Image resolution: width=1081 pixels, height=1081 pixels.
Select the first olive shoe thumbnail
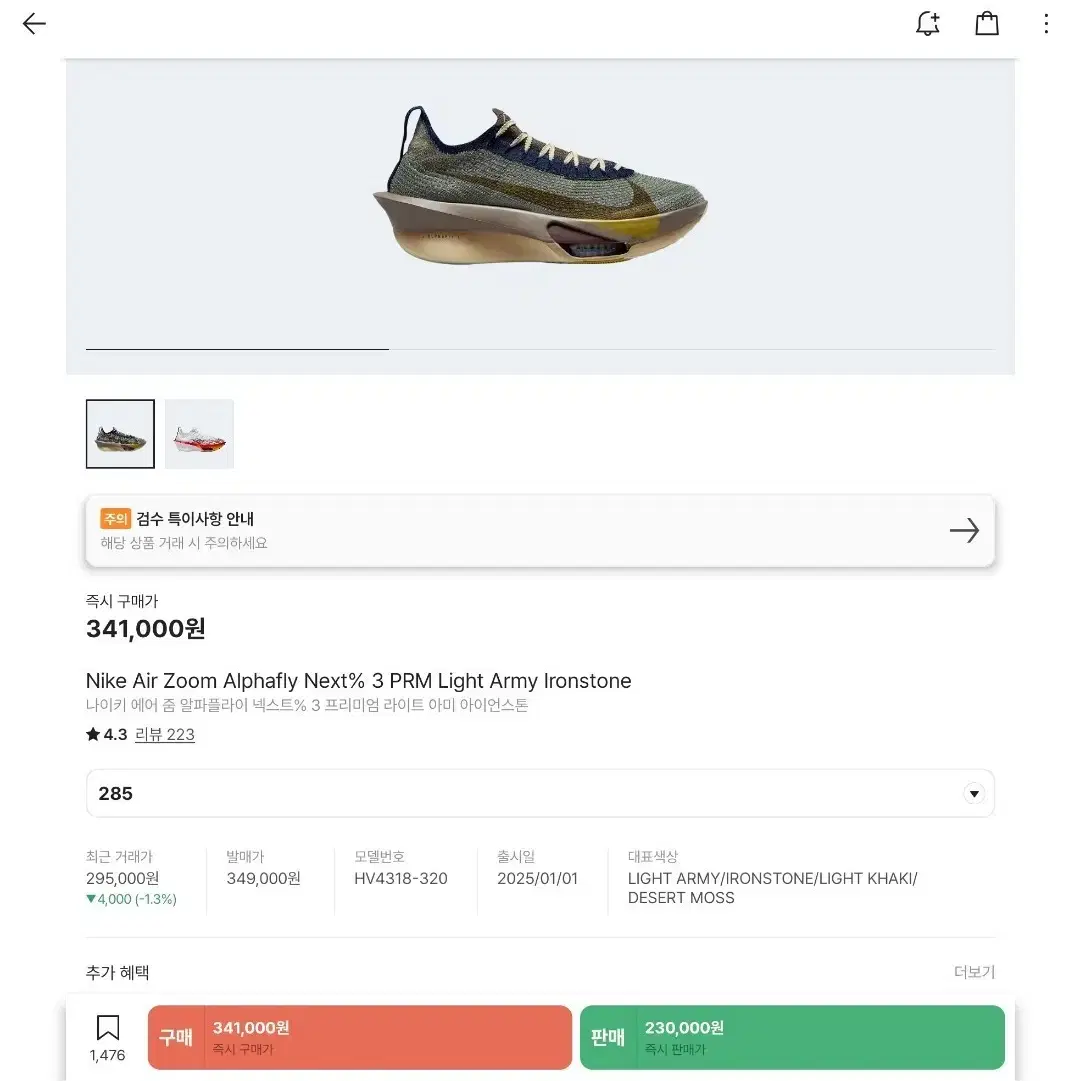[x=120, y=434]
